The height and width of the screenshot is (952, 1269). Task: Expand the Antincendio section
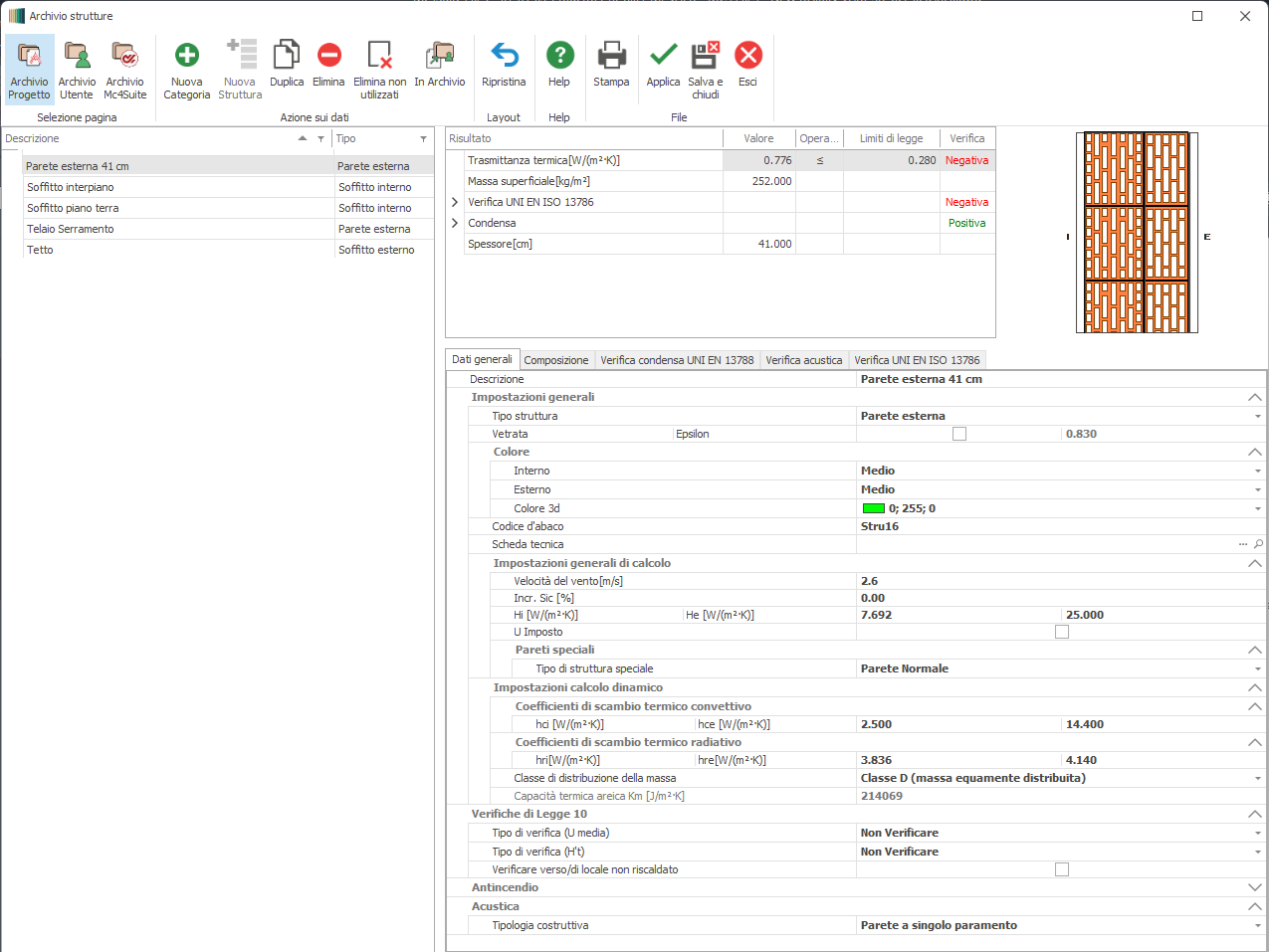pyautogui.click(x=1254, y=887)
